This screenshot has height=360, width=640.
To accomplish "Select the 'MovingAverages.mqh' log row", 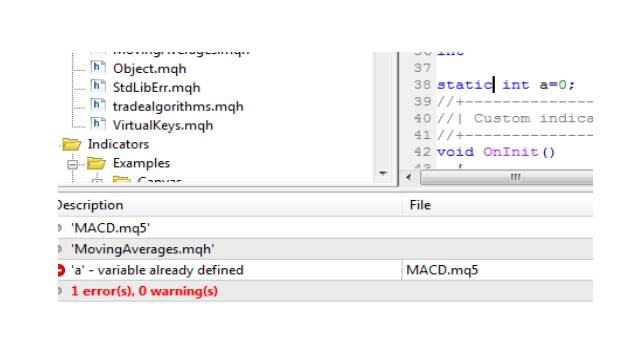I will click(x=325, y=249).
